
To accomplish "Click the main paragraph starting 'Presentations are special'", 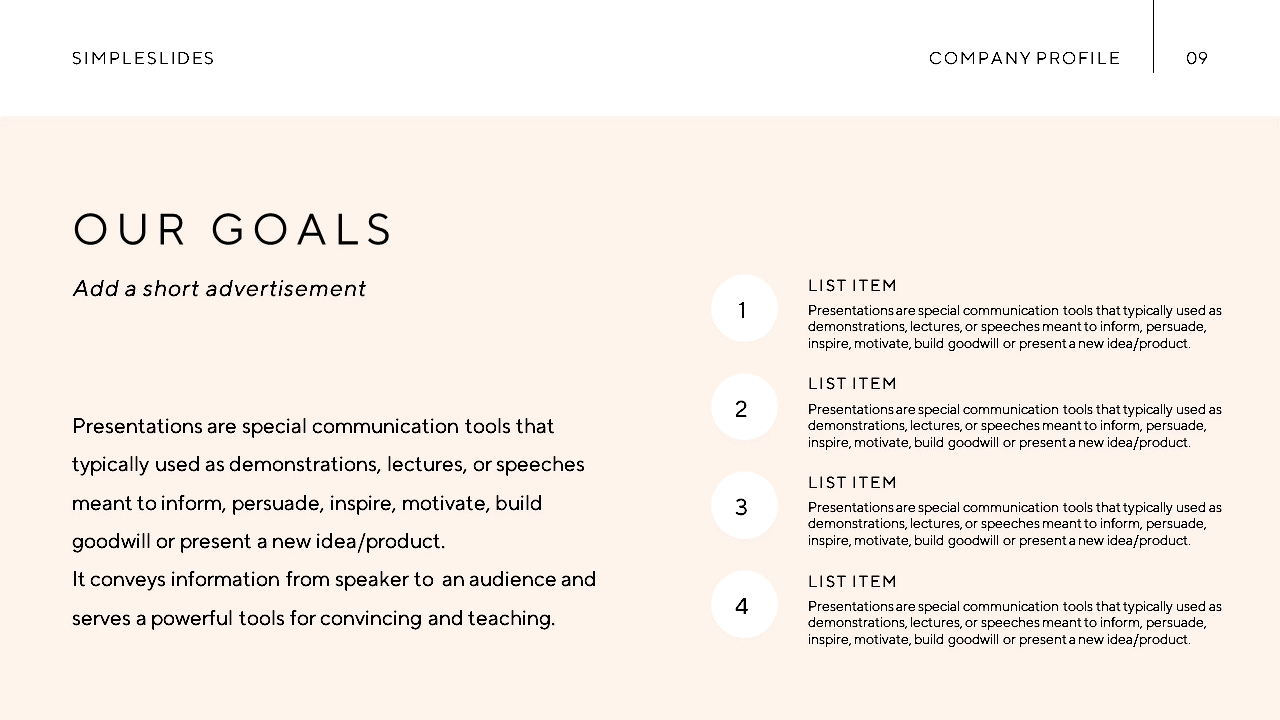I will point(328,483).
